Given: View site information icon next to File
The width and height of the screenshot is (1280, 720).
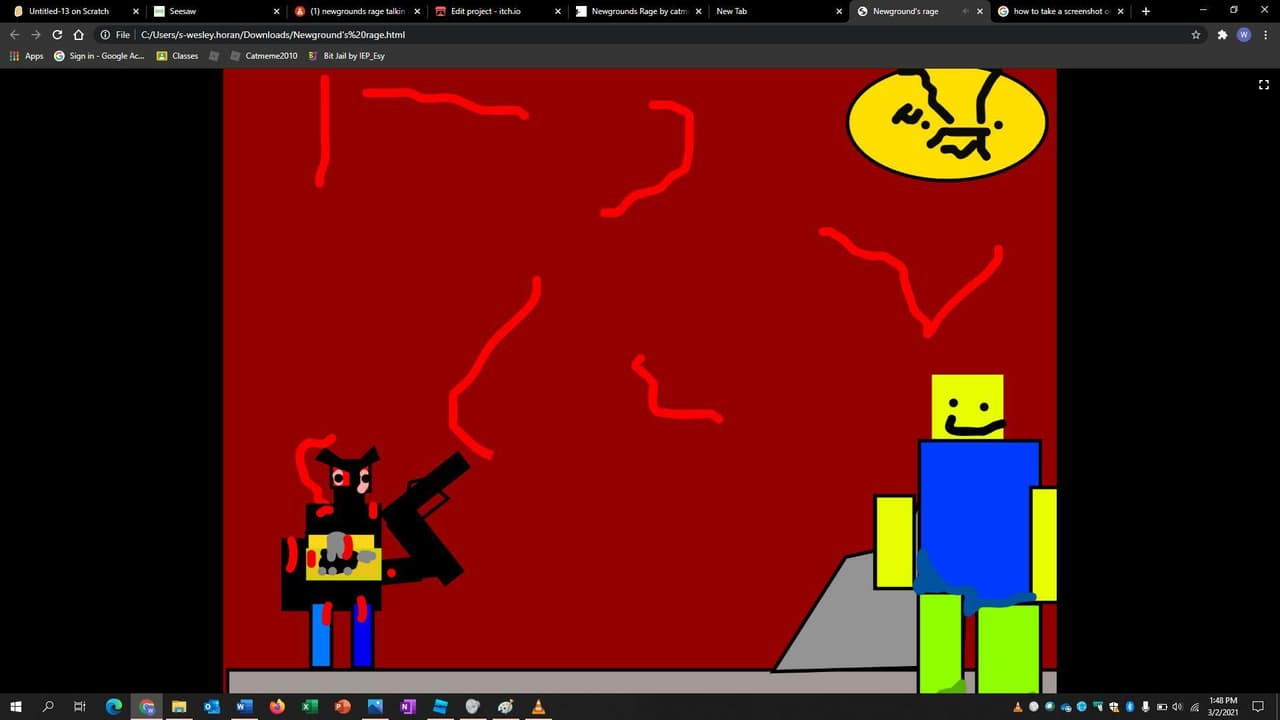Looking at the screenshot, I should 105,34.
